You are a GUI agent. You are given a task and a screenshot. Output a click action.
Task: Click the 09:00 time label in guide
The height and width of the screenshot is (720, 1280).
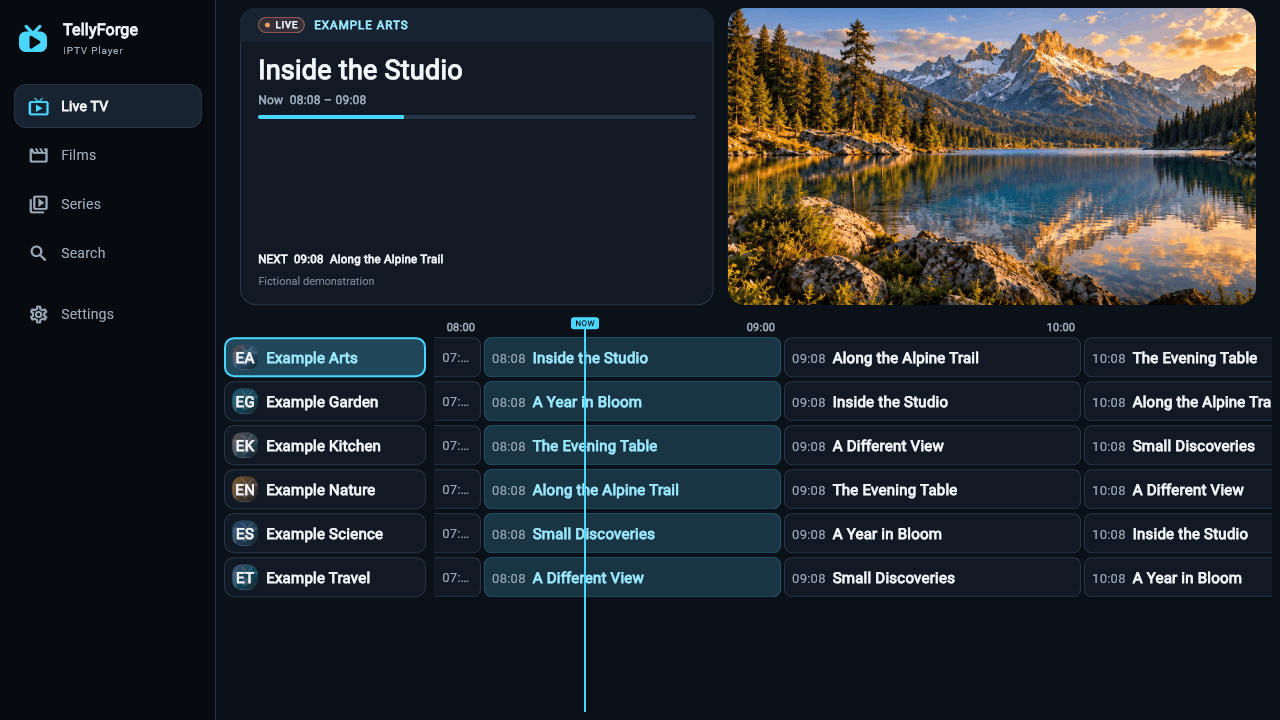point(761,327)
